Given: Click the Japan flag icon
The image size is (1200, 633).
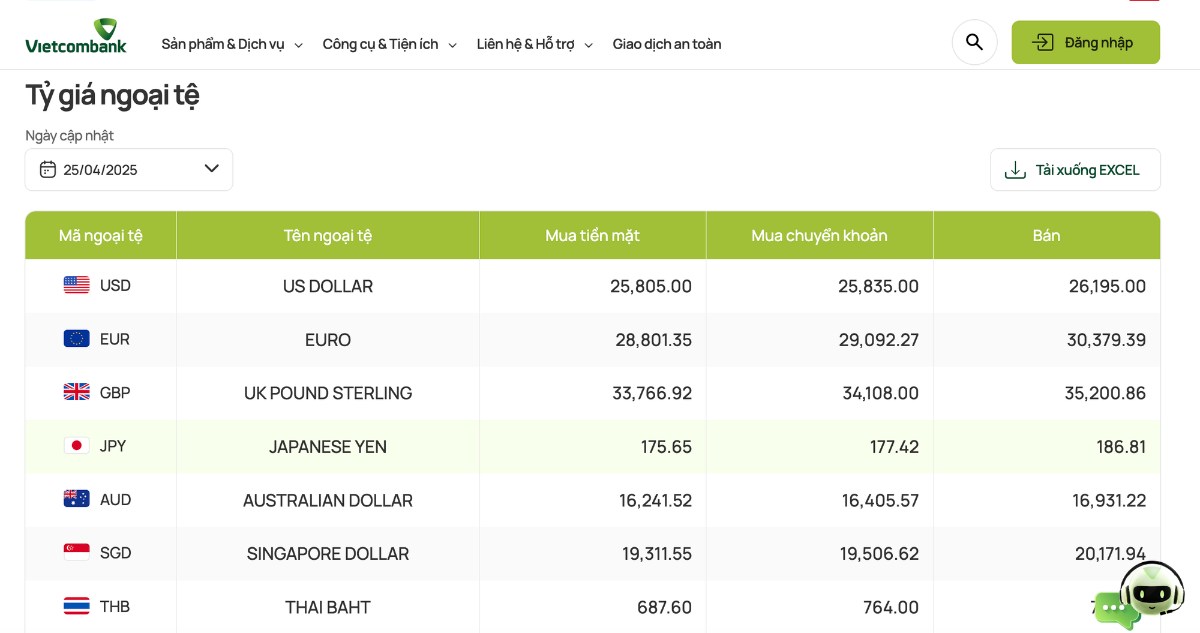Looking at the screenshot, I should tap(77, 446).
